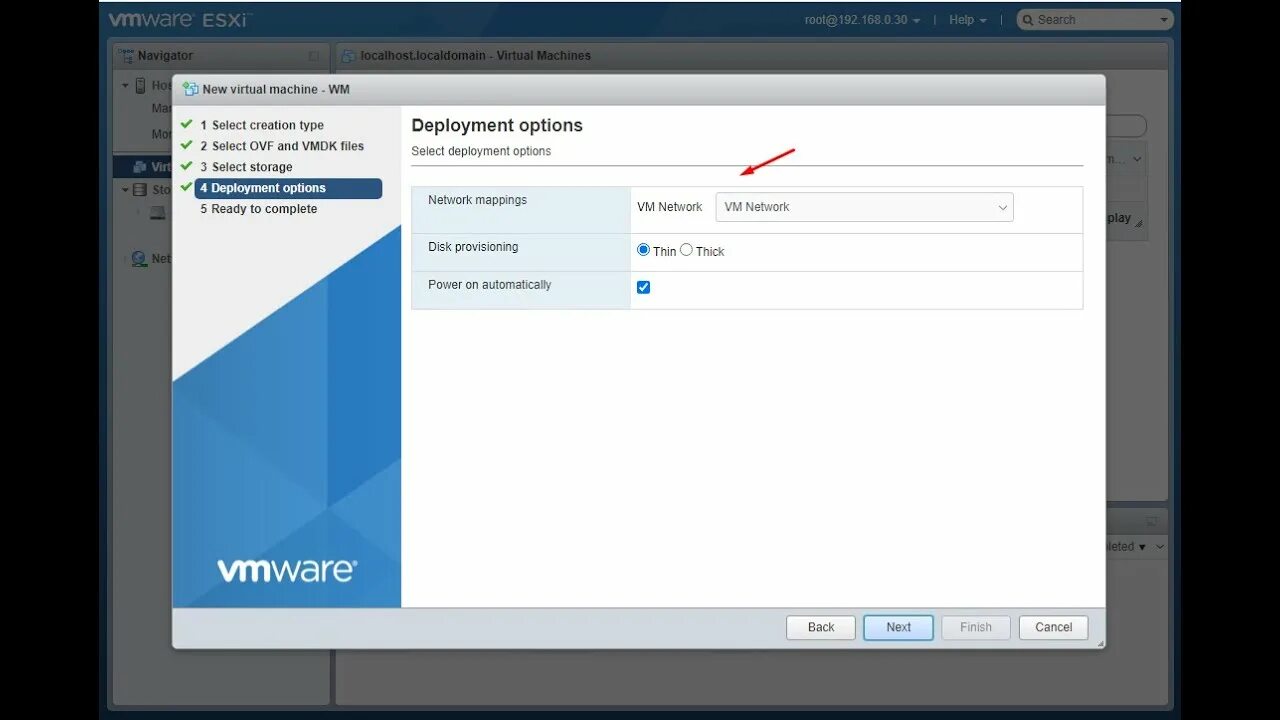The image size is (1280, 720).
Task: Focus the Search input field
Action: [x=1094, y=20]
